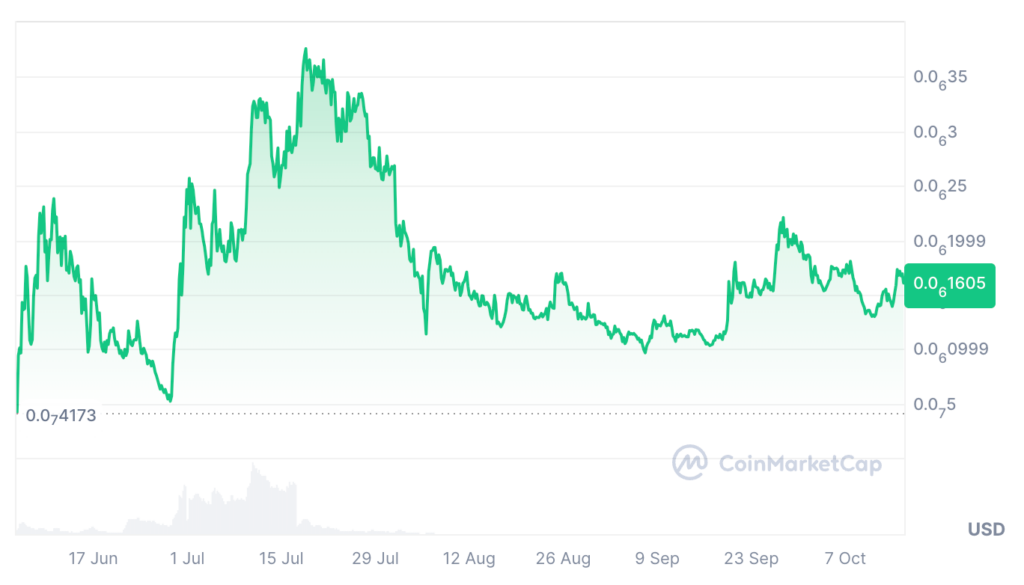Select the 17 Jun date label
1024x585 pixels.
click(92, 558)
